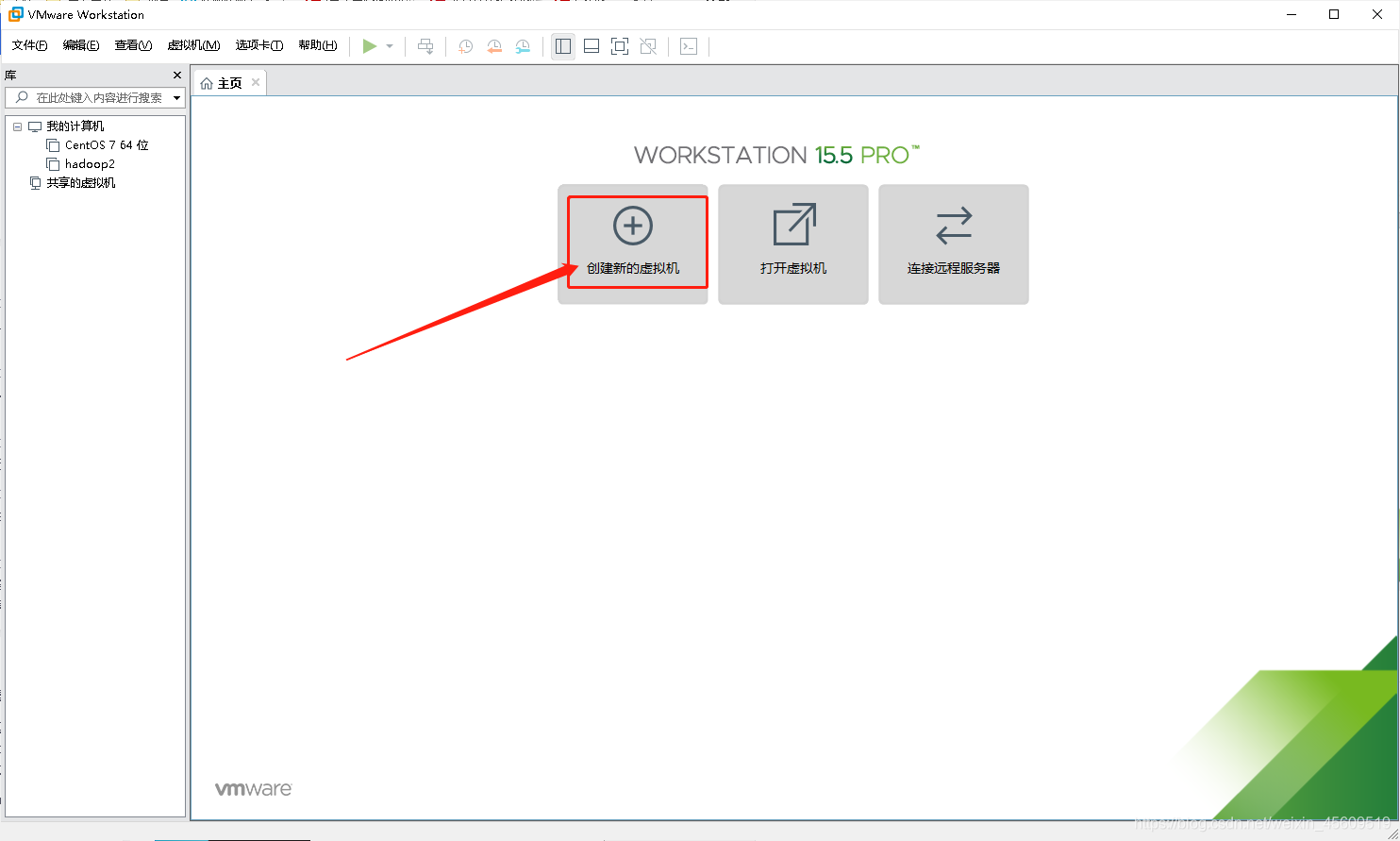
Task: Click Send Ctrl+Alt+Del toolbar icon
Action: coord(425,46)
